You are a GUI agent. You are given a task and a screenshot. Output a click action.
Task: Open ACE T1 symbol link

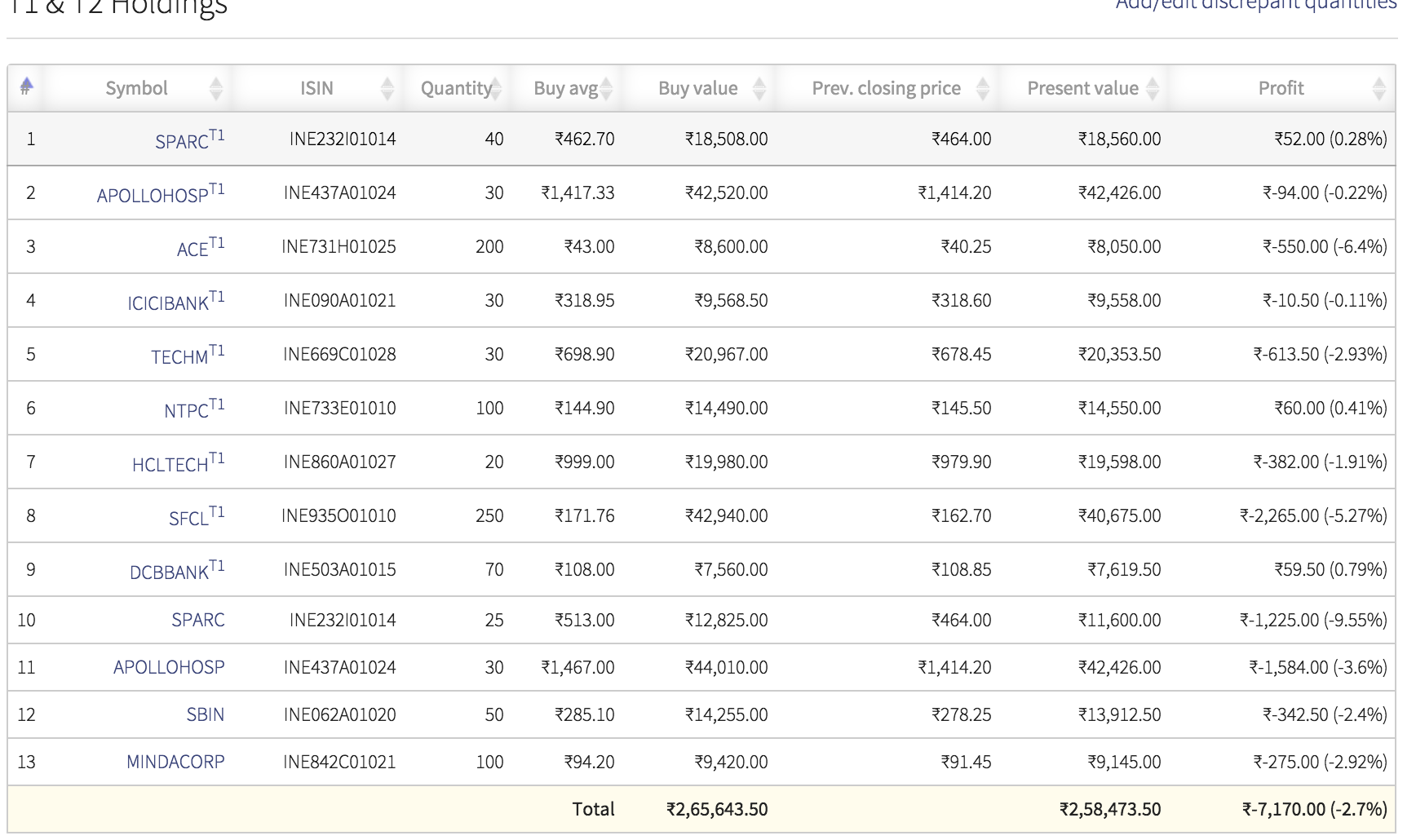200,247
